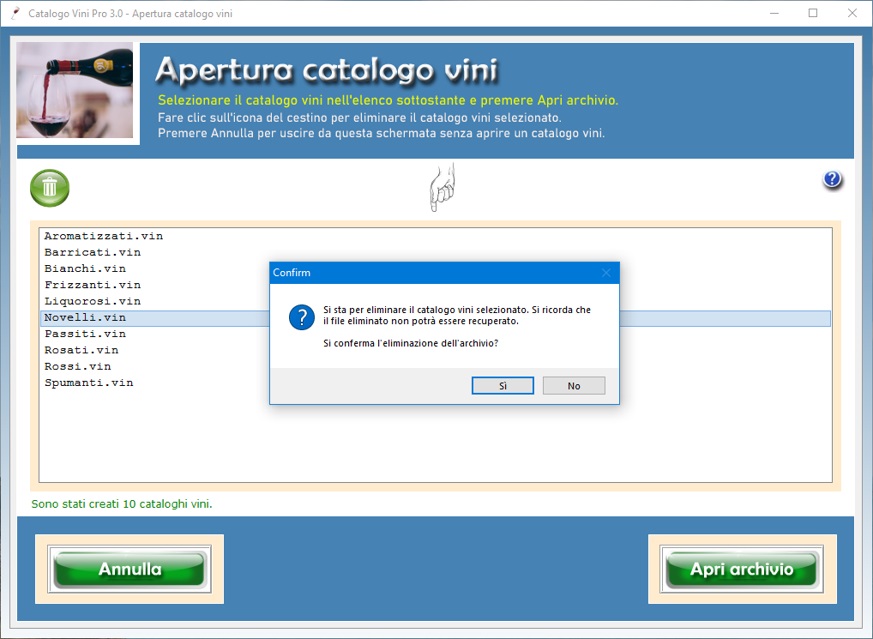Viewport: 873px width, 639px height.
Task: Close the Catalogo Vini Pro window
Action: tap(852, 13)
